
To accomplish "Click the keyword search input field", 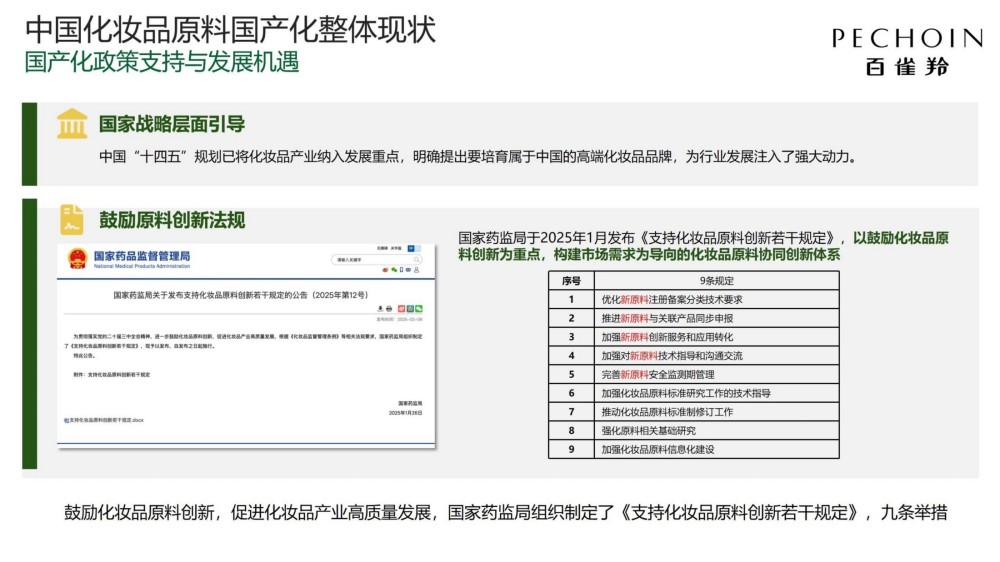I will click(370, 260).
